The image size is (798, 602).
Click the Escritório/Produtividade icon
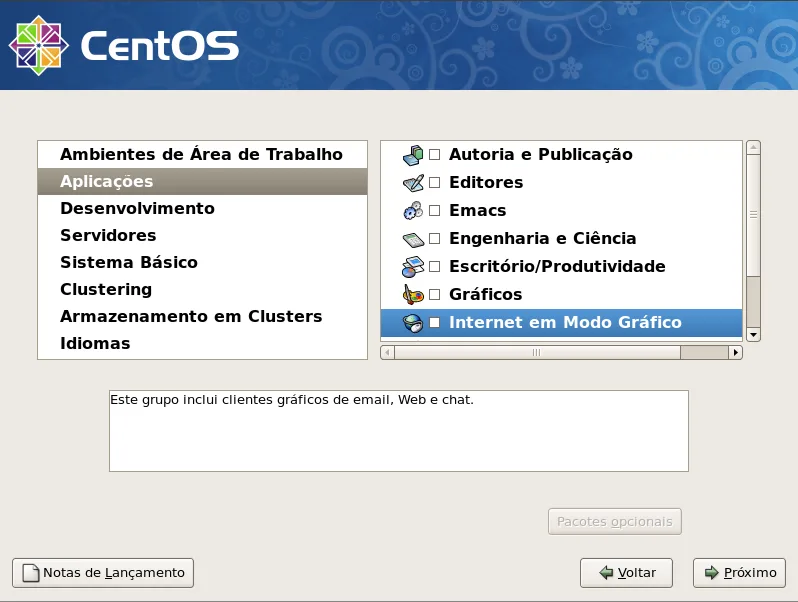[x=413, y=267]
